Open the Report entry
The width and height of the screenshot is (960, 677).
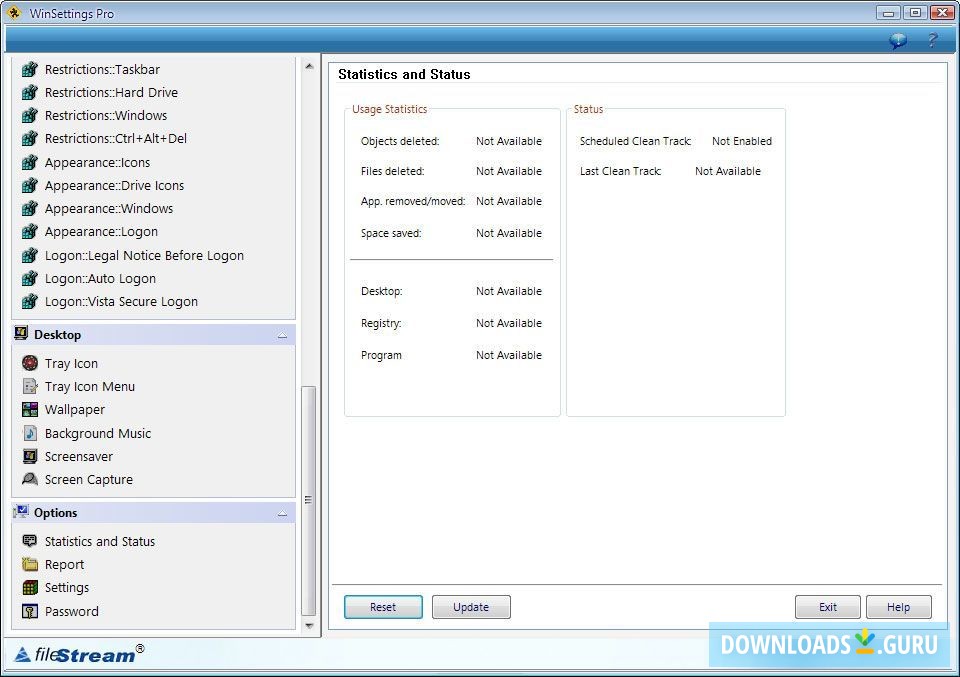click(64, 564)
